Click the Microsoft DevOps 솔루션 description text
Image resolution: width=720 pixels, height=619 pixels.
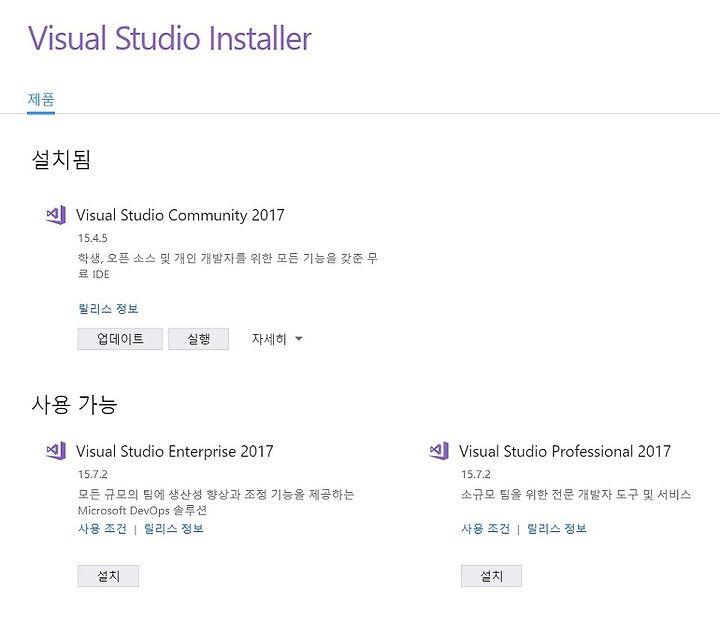tap(216, 502)
